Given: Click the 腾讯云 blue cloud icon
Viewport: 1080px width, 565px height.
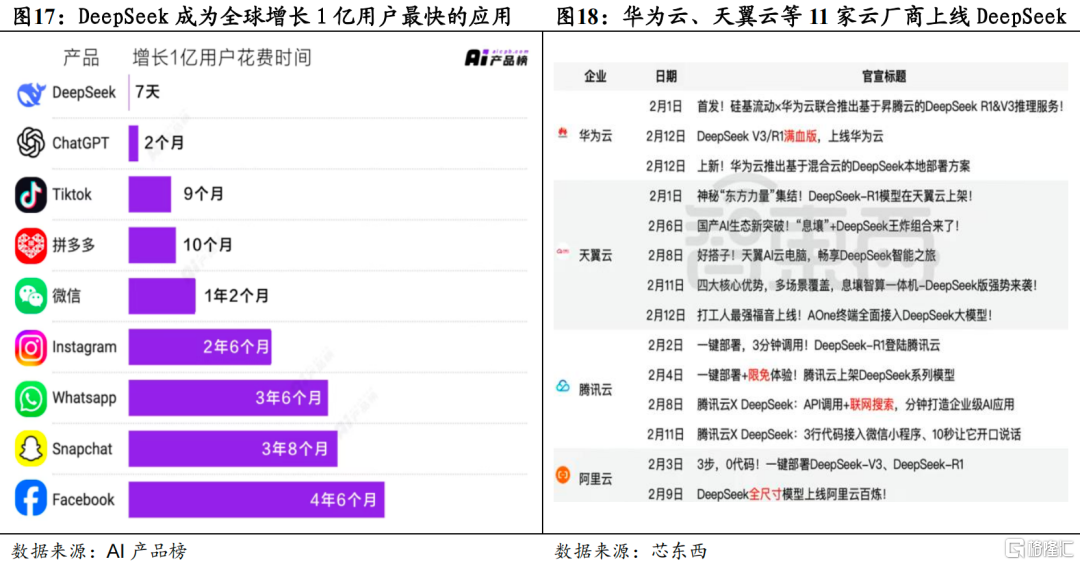Looking at the screenshot, I should pyautogui.click(x=563, y=387).
